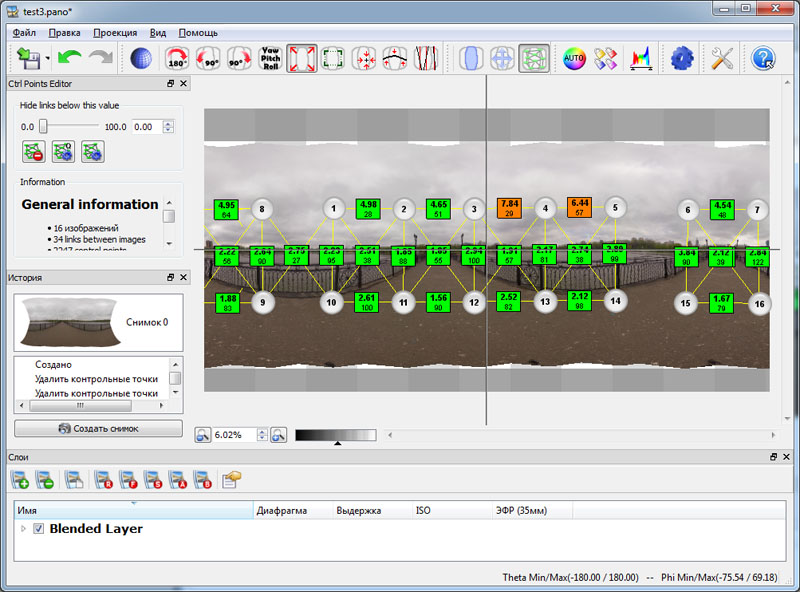This screenshot has height=592, width=800.
Task: Click zoom out magnifier next to 6.02%
Action: [203, 435]
